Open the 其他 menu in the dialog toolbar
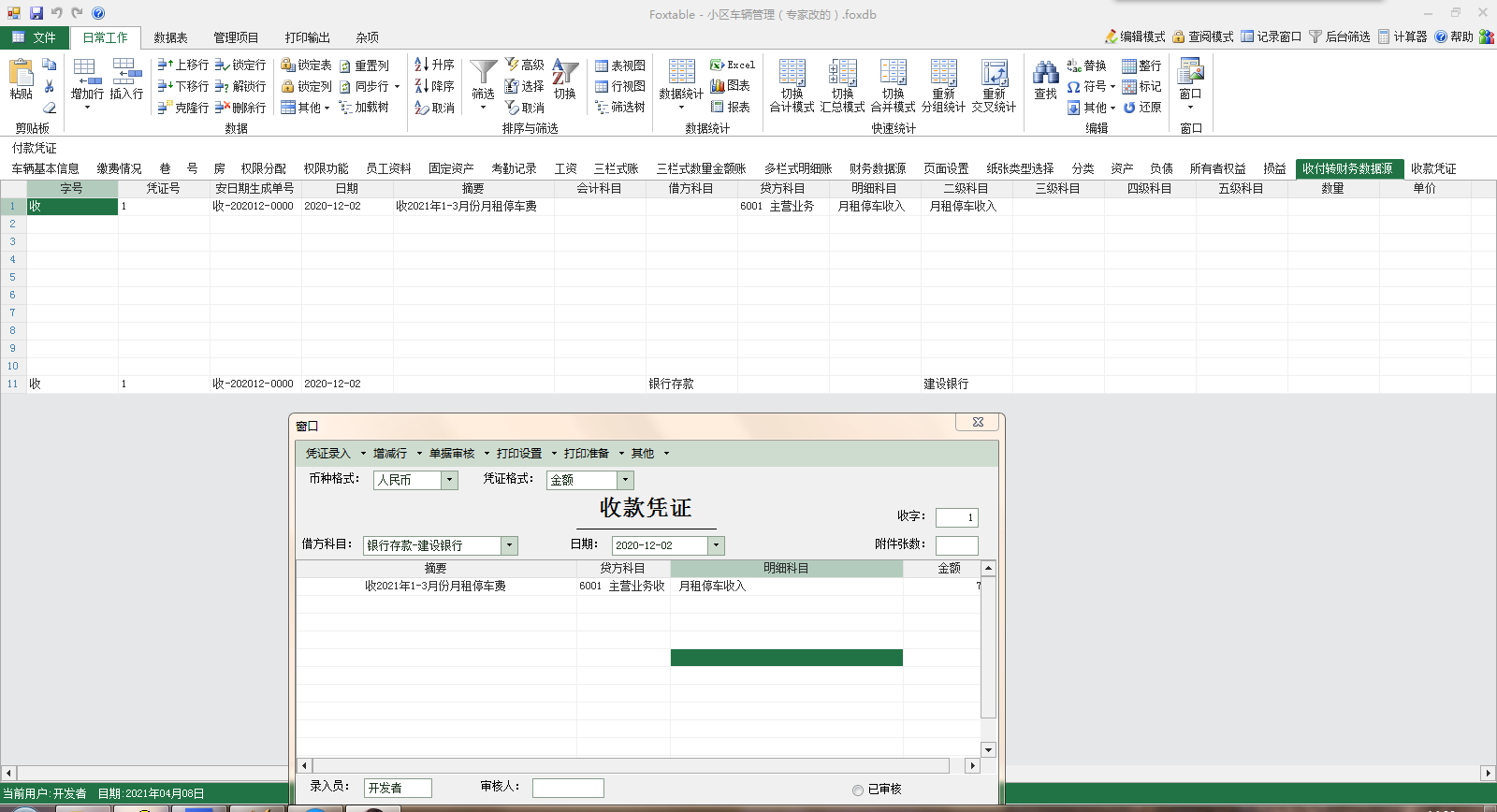This screenshot has width=1497, height=812. [x=649, y=454]
